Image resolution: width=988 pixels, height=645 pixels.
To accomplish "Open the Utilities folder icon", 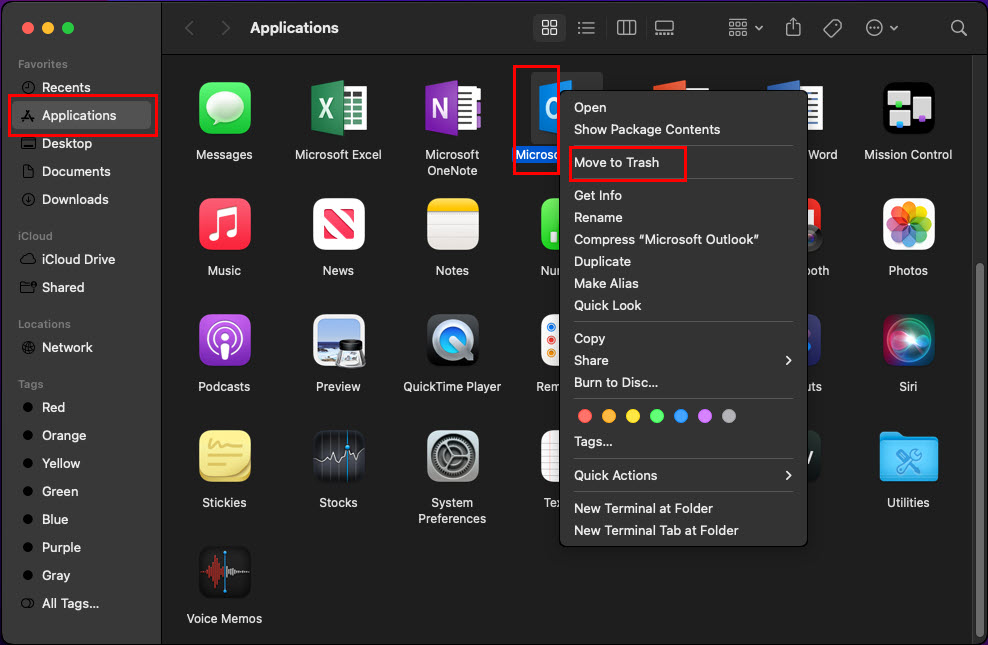I will click(908, 456).
